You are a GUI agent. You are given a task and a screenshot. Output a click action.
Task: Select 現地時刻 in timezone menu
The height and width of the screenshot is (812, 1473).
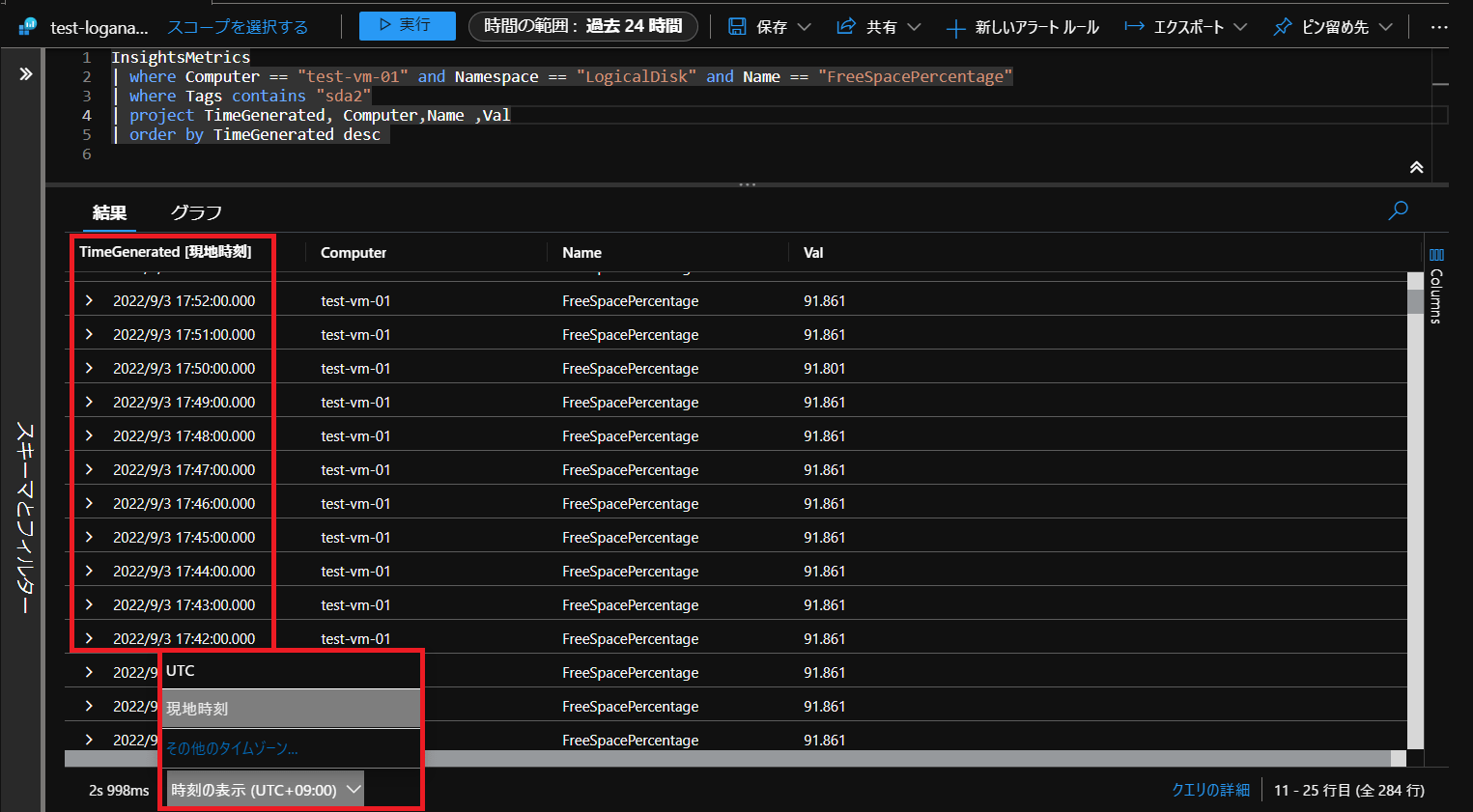pos(291,709)
